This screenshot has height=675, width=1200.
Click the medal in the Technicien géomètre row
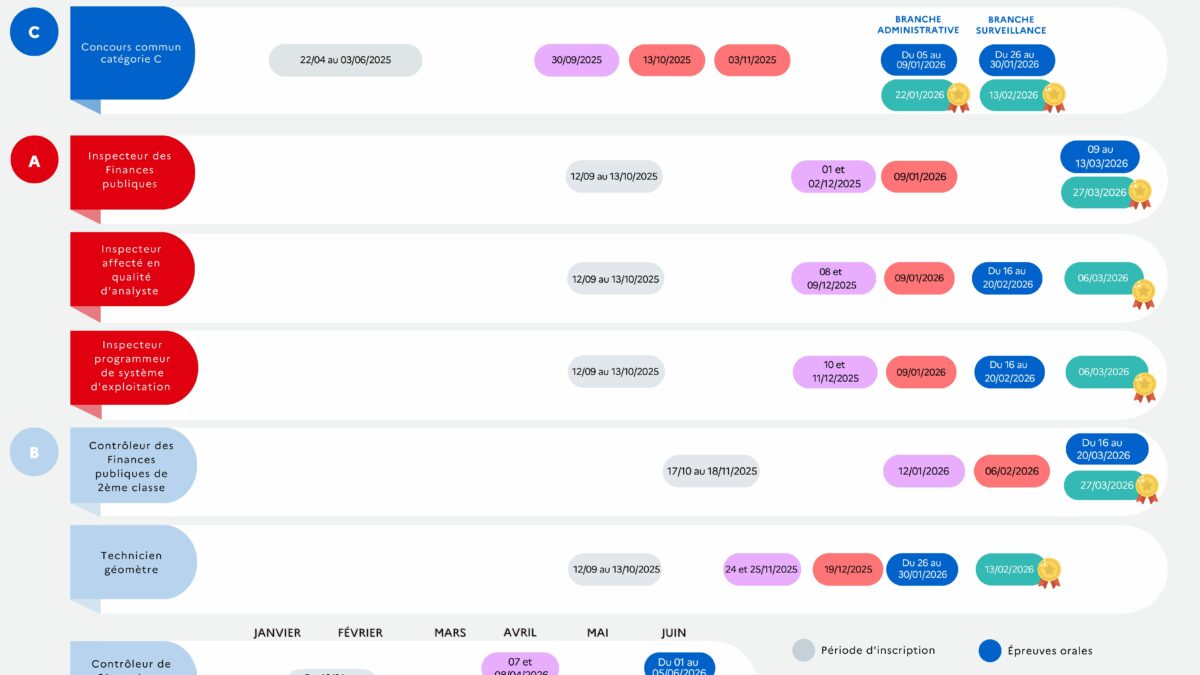(x=1048, y=571)
